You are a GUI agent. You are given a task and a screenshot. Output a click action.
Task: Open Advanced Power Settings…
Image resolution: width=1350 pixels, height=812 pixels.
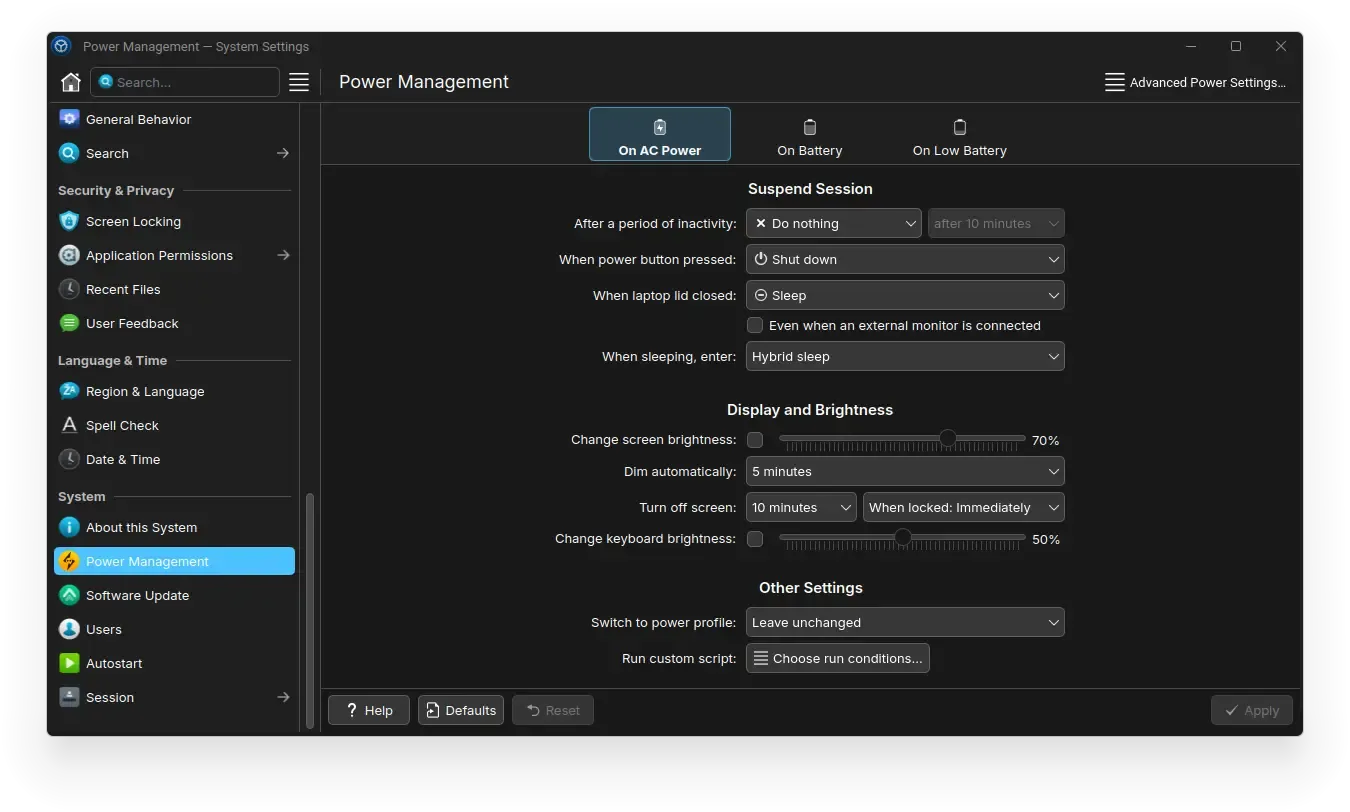(1195, 82)
